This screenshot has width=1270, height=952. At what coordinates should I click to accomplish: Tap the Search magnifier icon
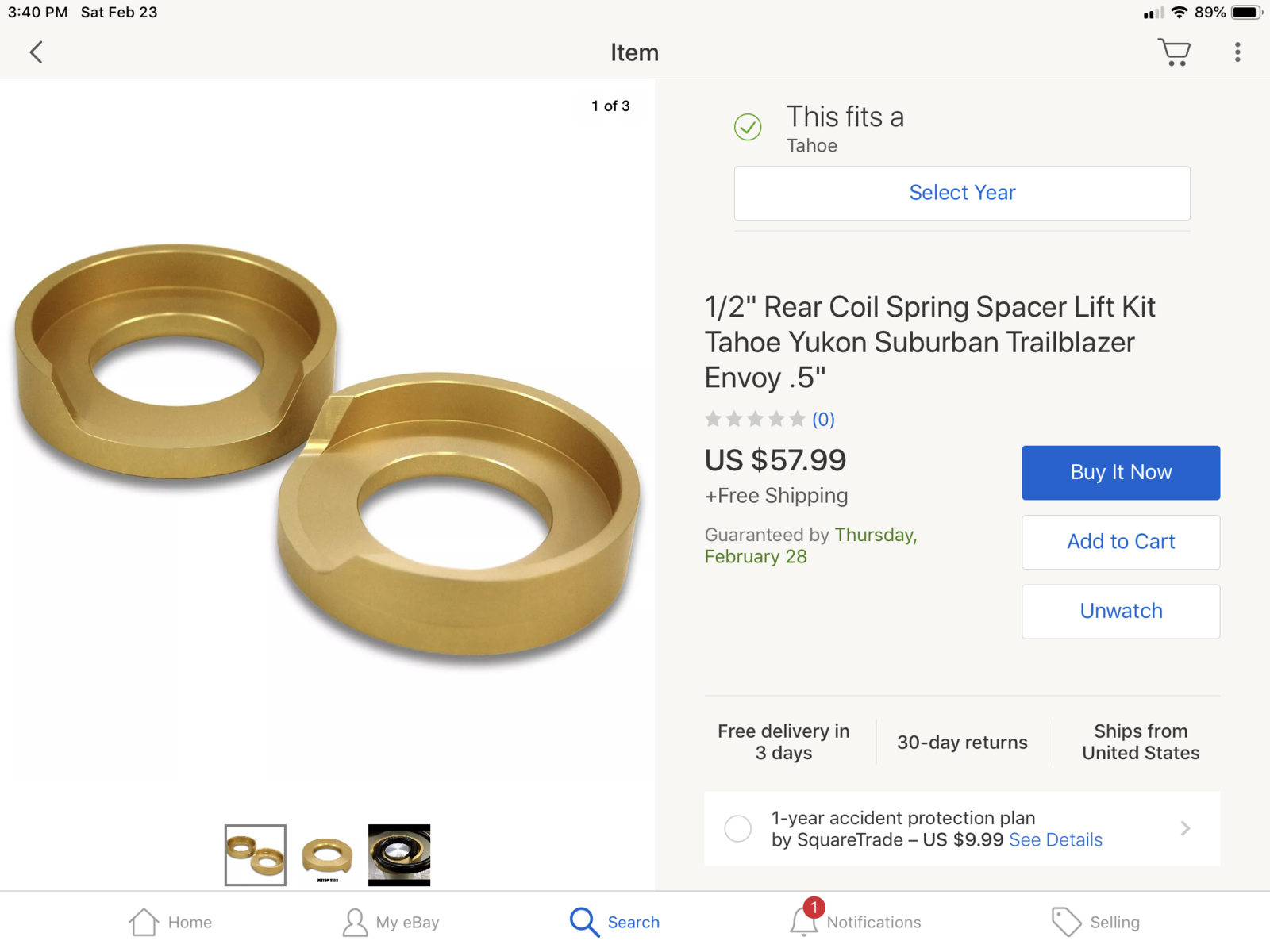(x=584, y=922)
